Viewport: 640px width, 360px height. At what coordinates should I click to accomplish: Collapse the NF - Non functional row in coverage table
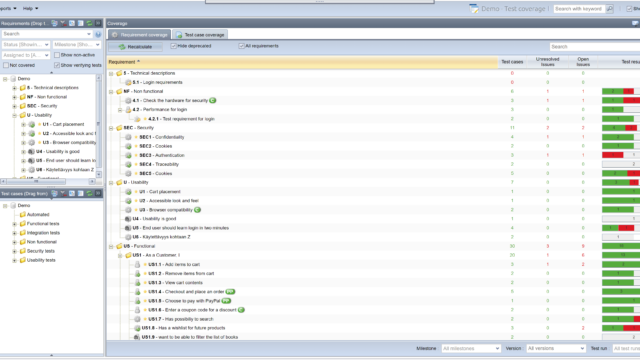(111, 91)
